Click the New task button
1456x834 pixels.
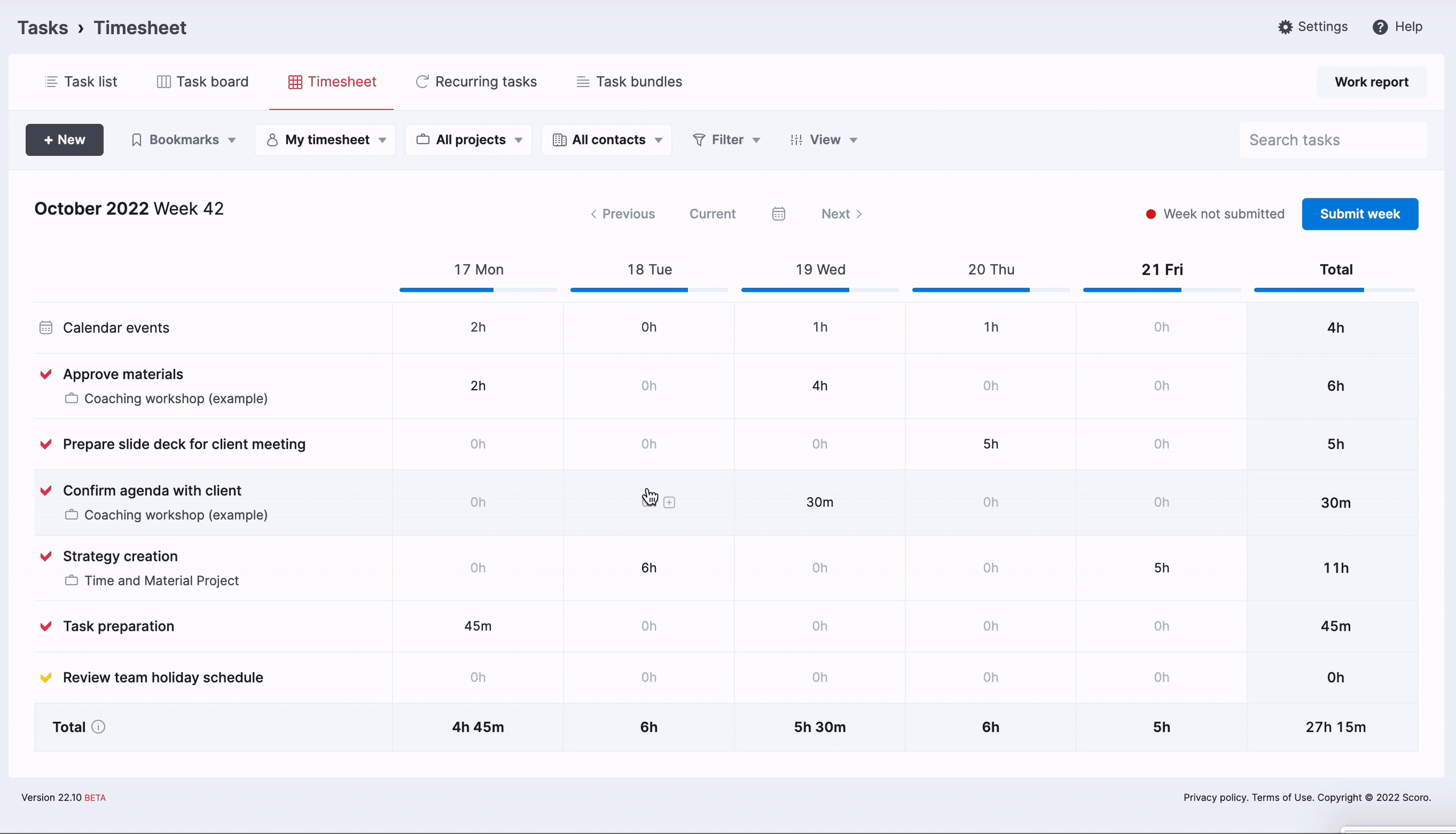[x=63, y=139]
